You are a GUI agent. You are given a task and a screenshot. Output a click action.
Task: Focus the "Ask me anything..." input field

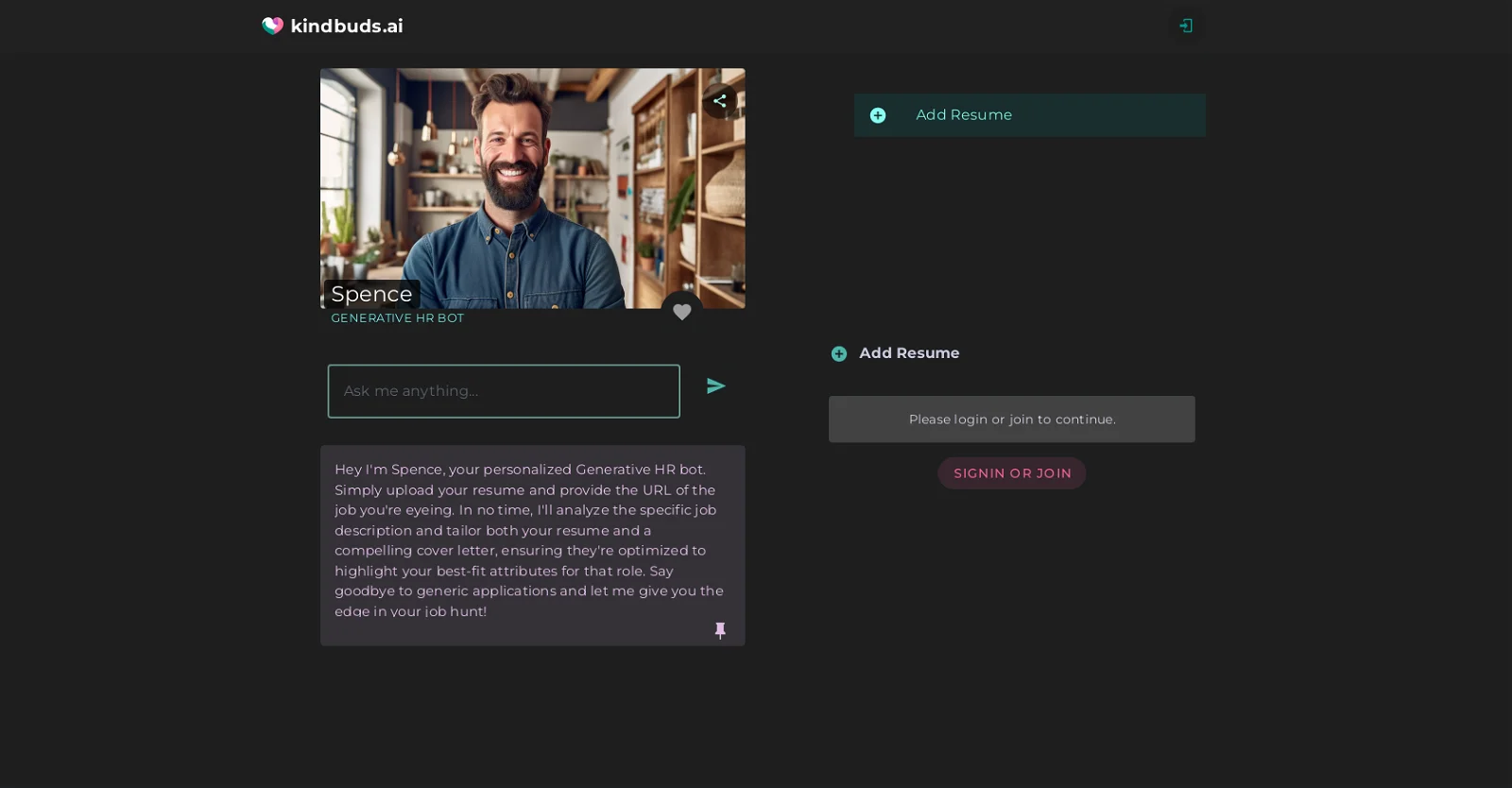(504, 391)
